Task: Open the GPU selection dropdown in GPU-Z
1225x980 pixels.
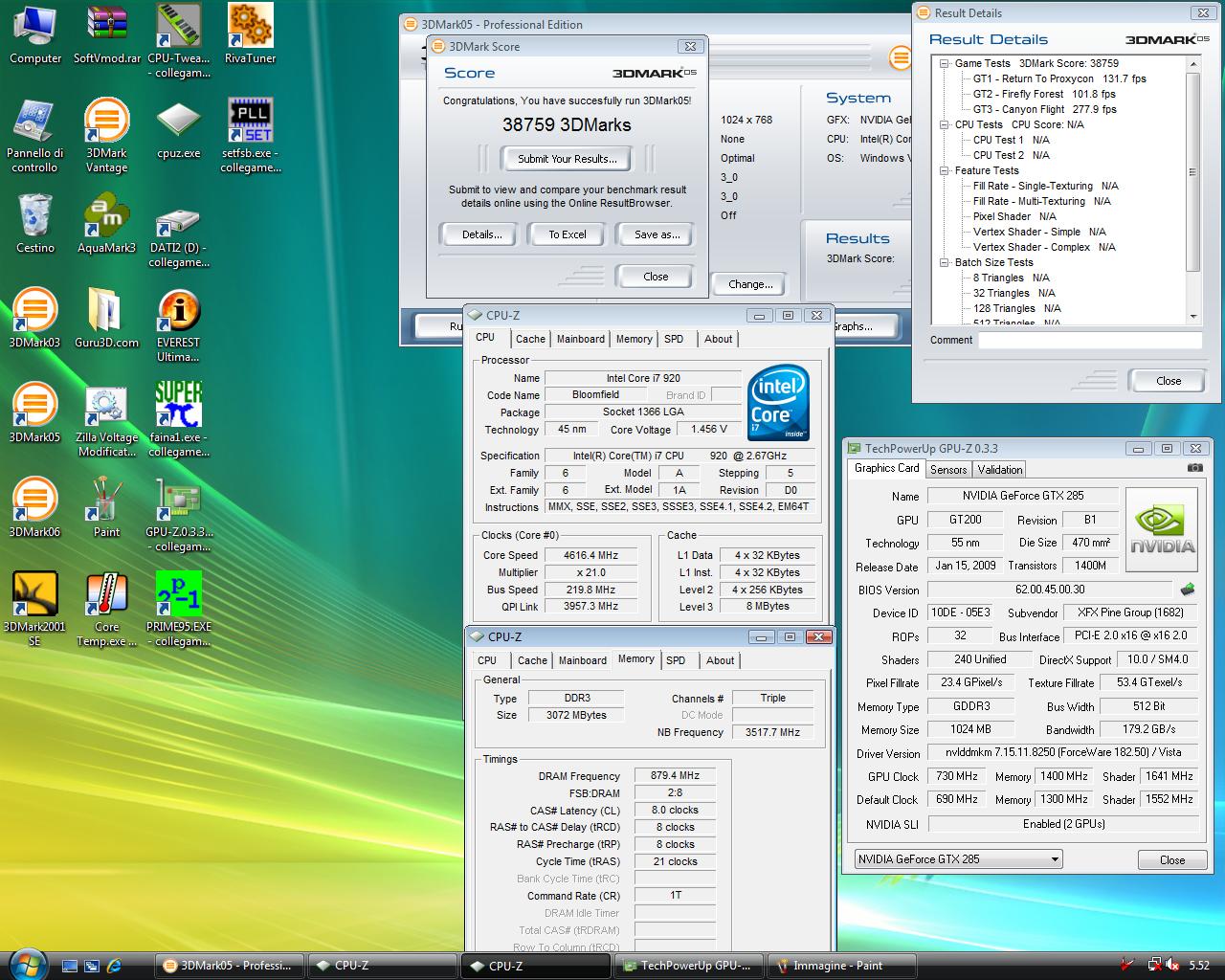Action: click(959, 859)
